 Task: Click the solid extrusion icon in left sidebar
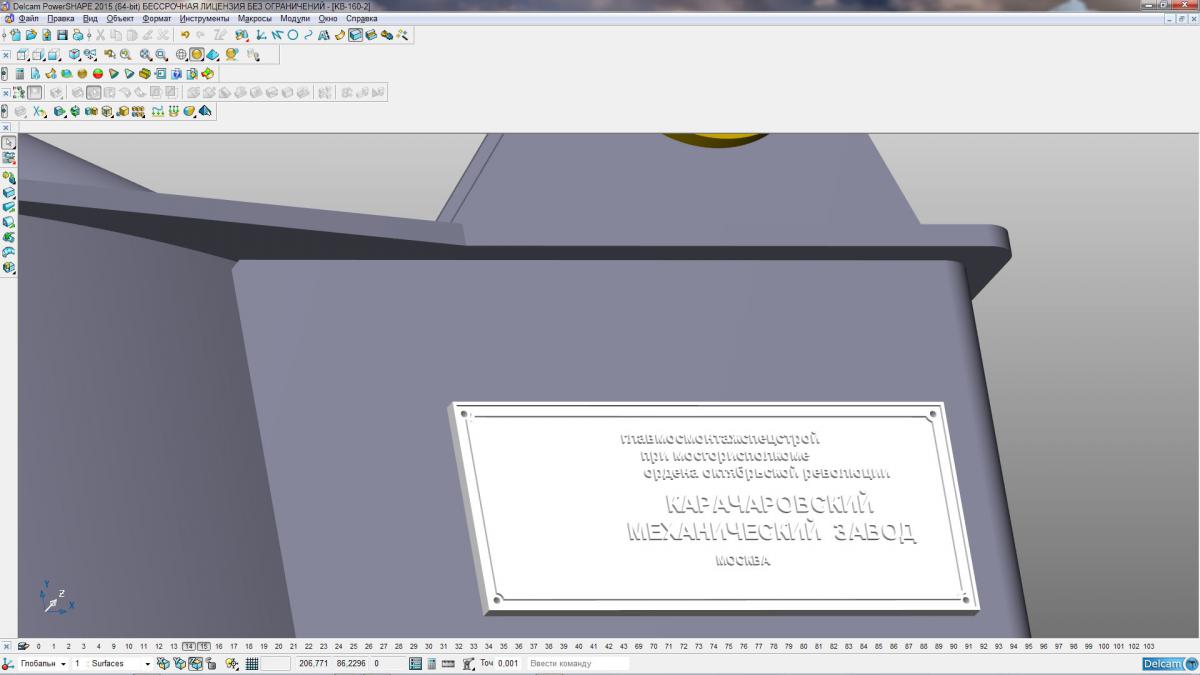pos(9,207)
